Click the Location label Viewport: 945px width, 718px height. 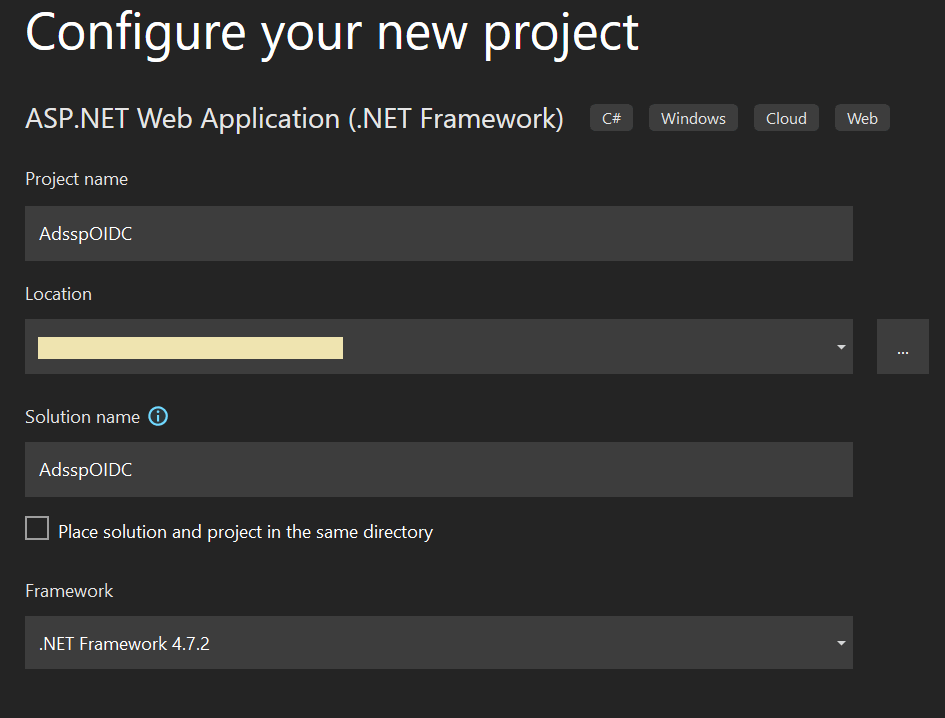pos(58,294)
